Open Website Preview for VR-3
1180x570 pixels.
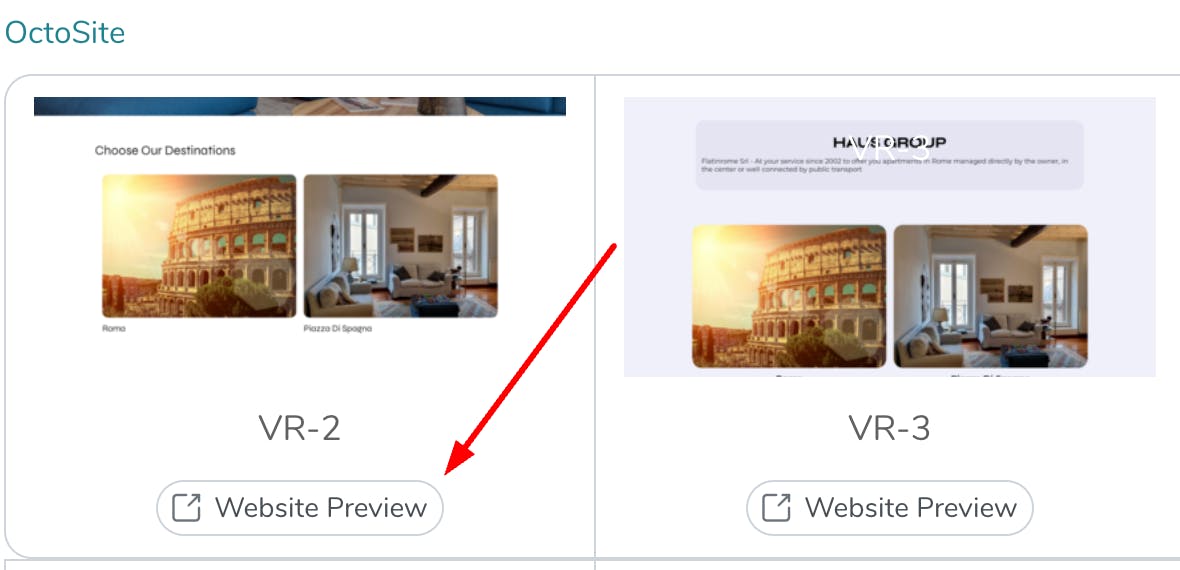[x=890, y=508]
